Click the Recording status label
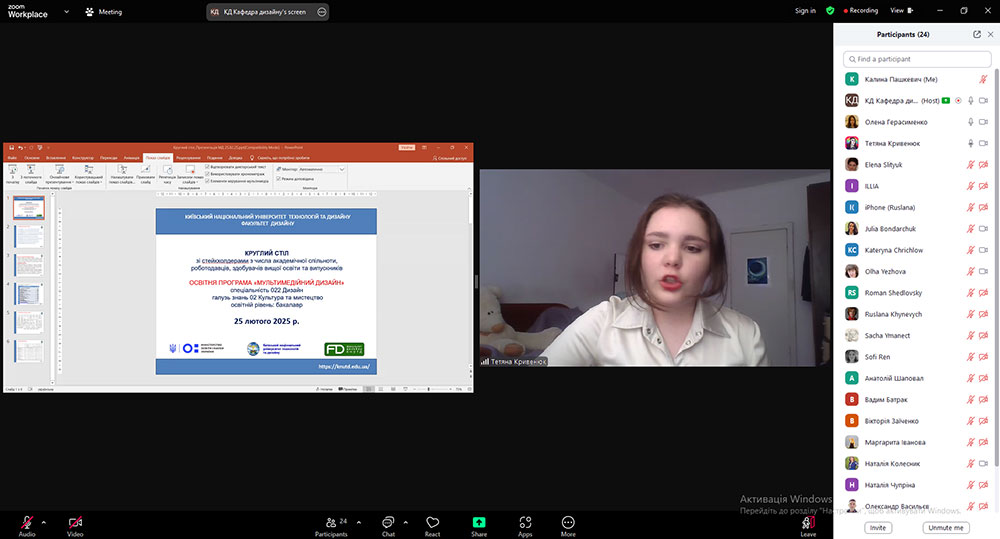 coord(860,11)
